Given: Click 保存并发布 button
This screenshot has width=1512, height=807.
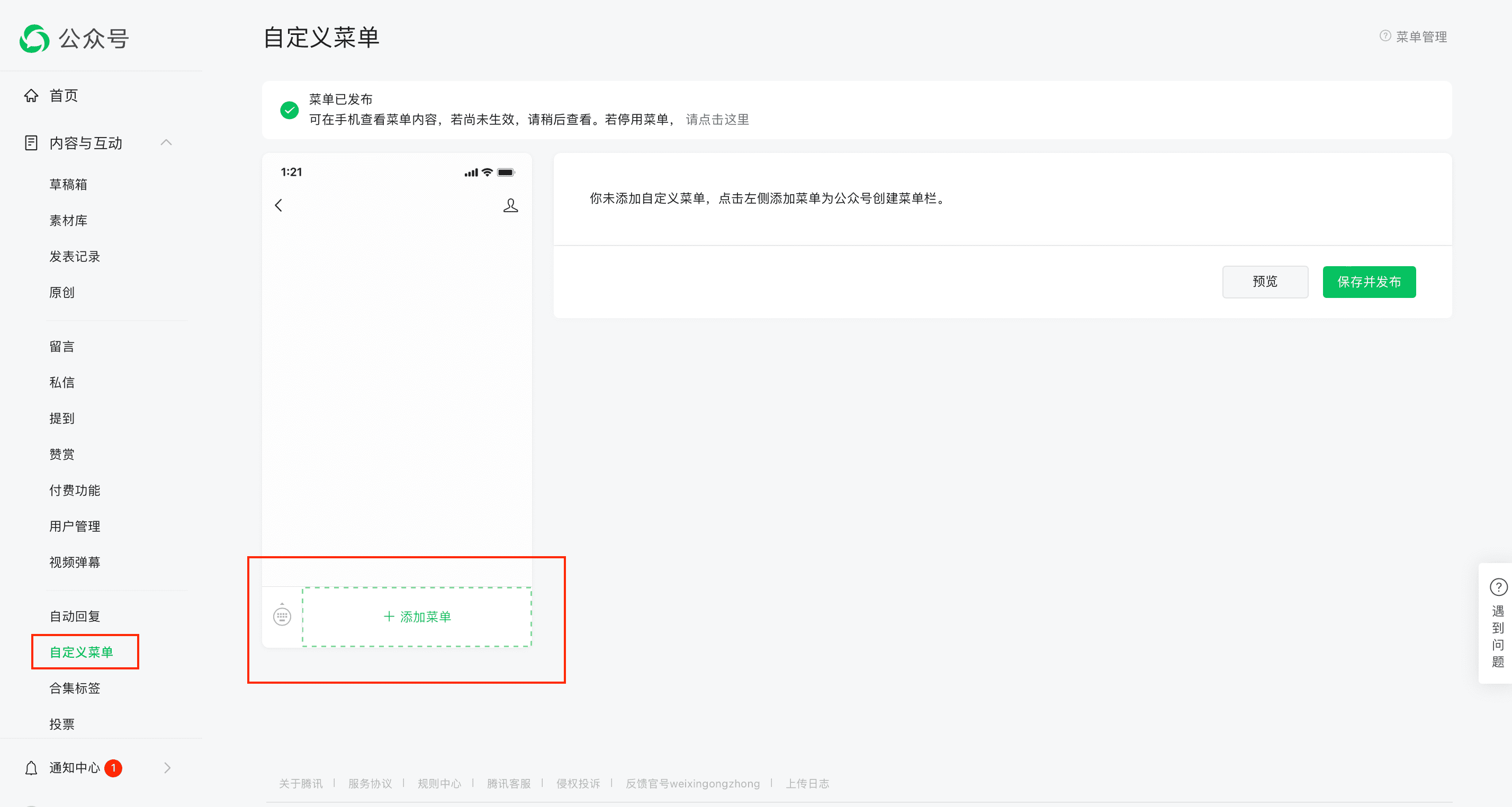Looking at the screenshot, I should click(x=1369, y=282).
